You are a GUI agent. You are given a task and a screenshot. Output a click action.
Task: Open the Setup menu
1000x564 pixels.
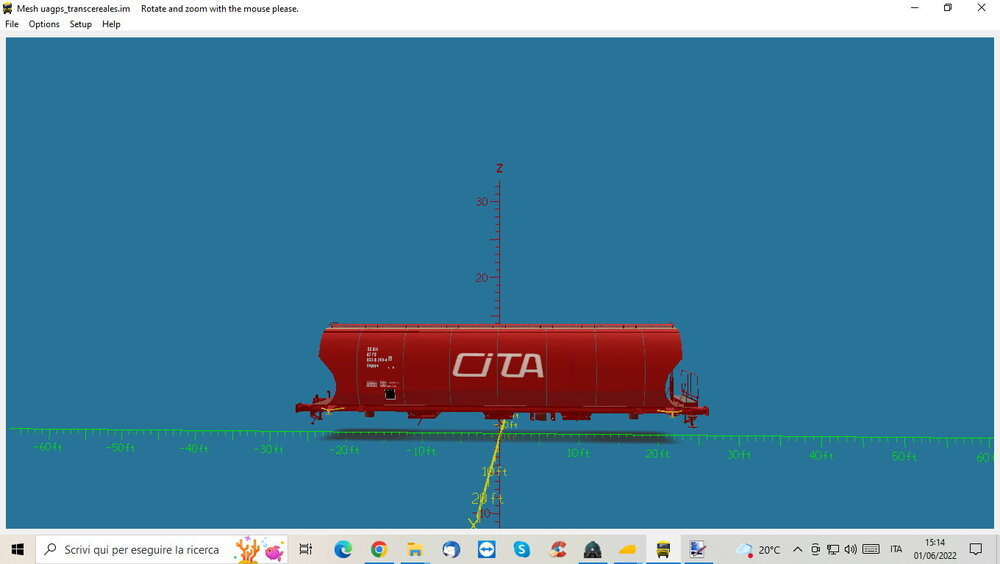80,24
